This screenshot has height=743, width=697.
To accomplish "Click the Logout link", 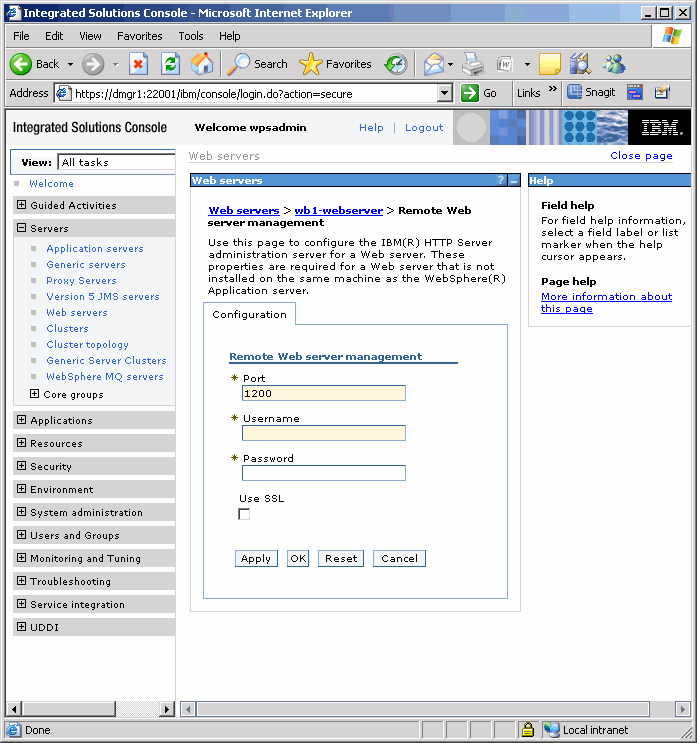I will pyautogui.click(x=424, y=128).
